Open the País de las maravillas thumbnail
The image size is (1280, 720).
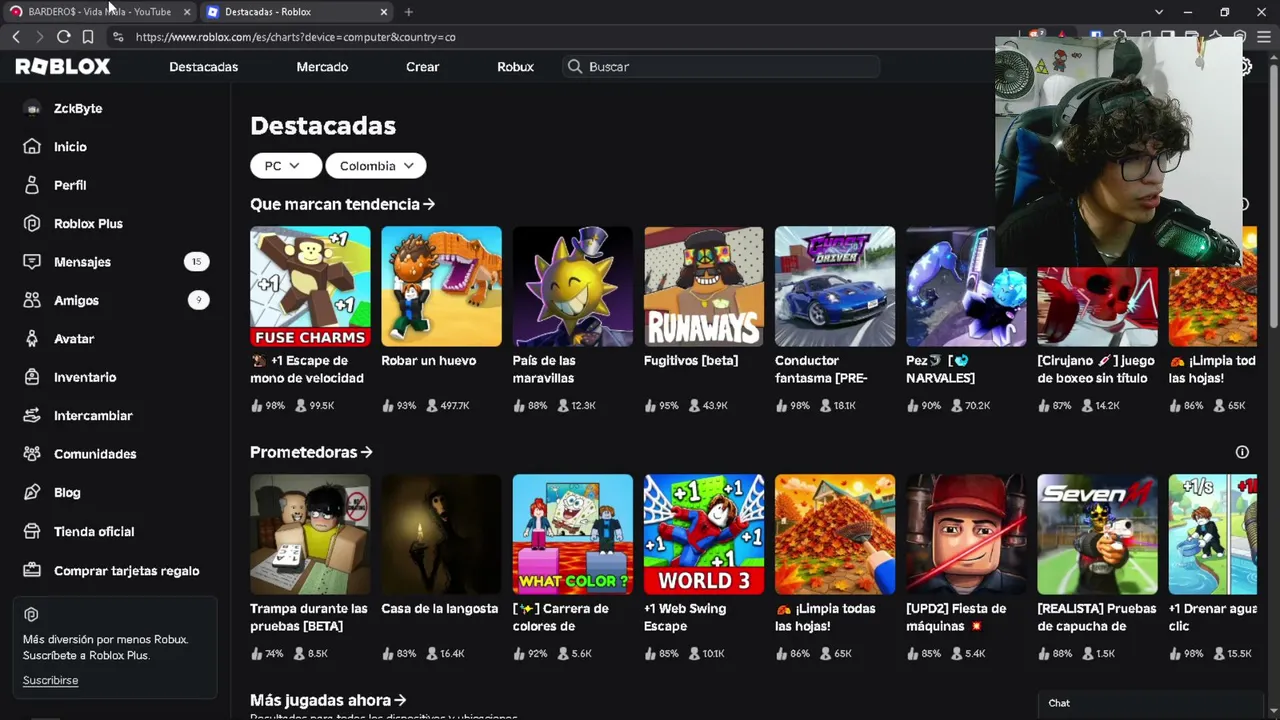click(x=573, y=286)
